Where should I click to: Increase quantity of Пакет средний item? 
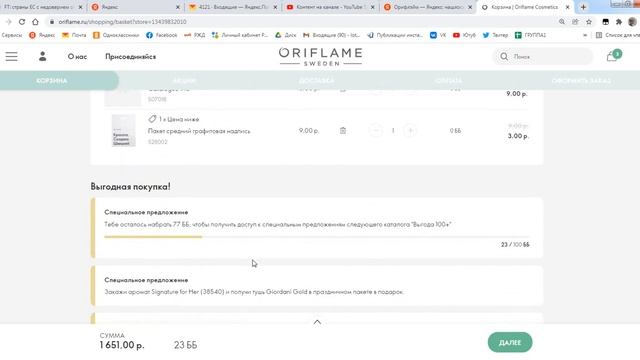[410, 131]
